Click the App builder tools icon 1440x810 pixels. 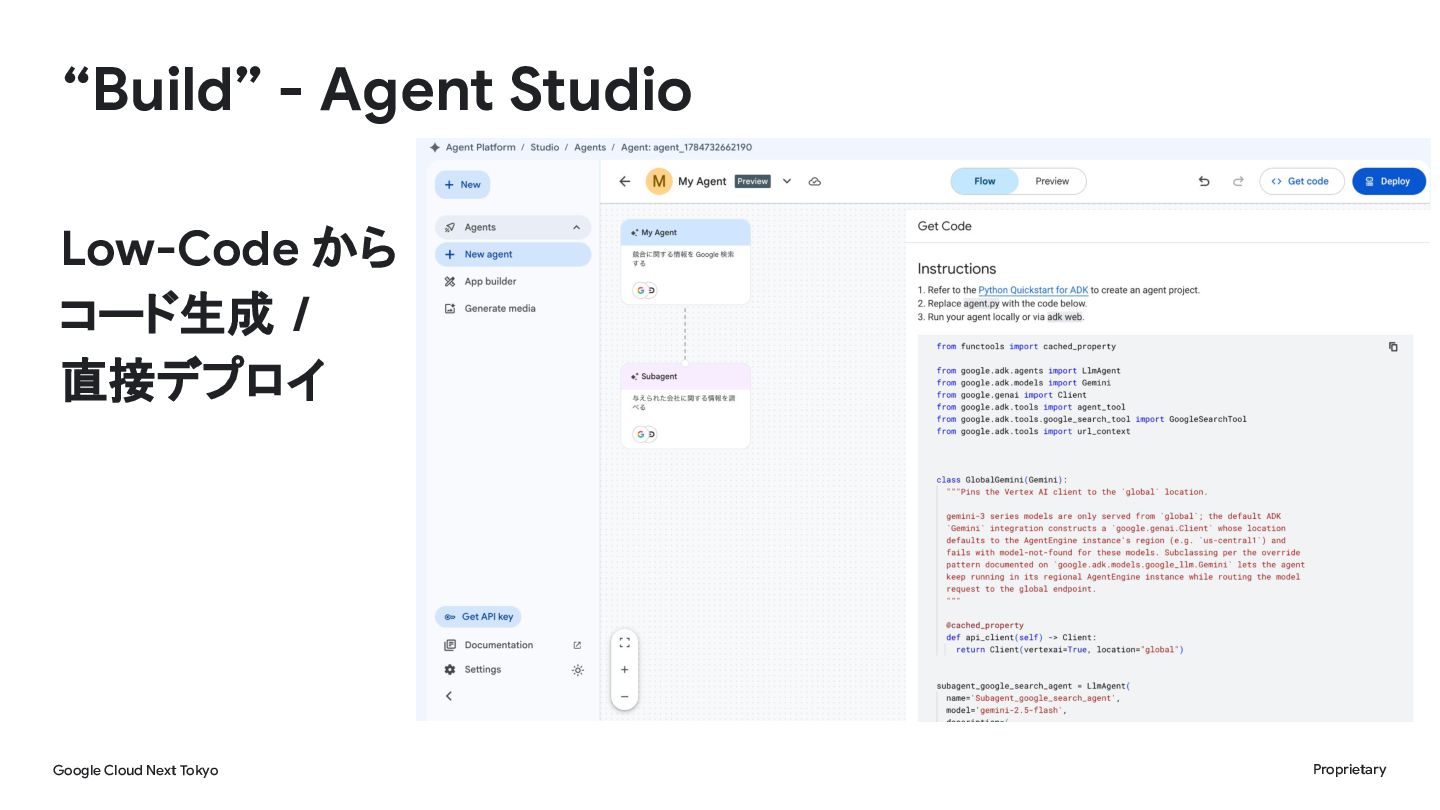(450, 282)
